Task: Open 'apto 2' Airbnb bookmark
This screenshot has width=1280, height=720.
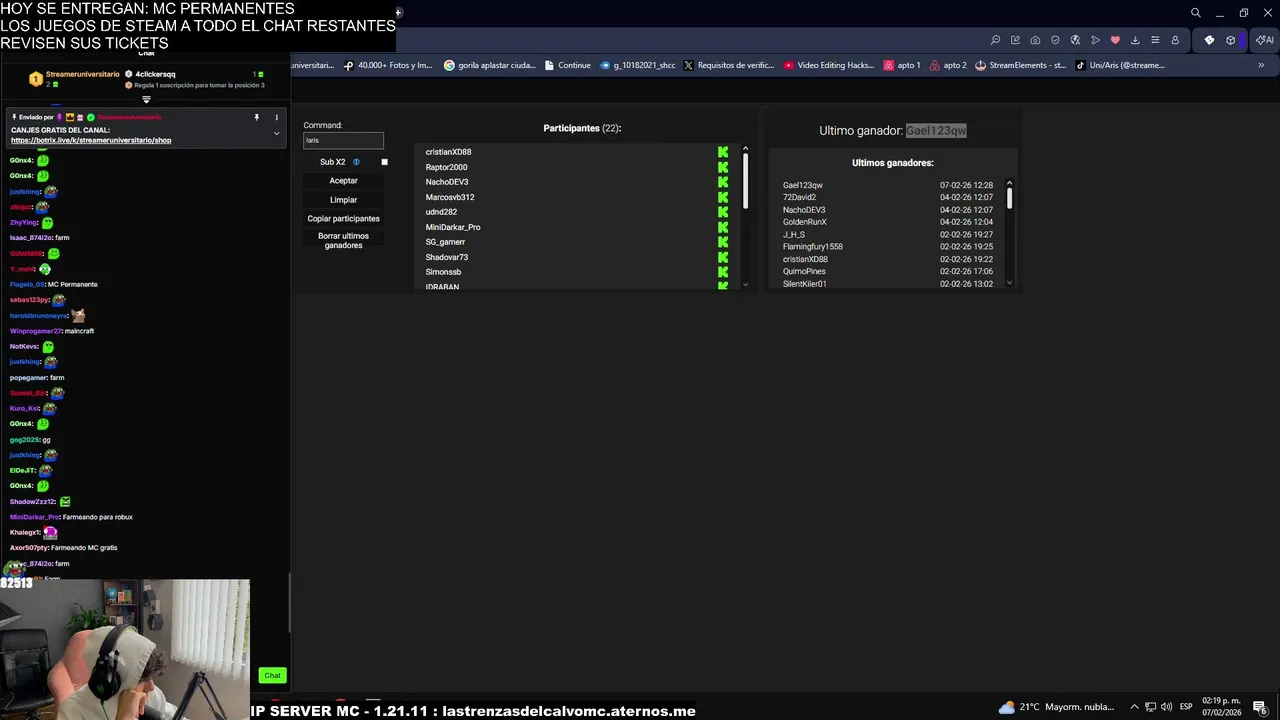Action: tap(948, 65)
